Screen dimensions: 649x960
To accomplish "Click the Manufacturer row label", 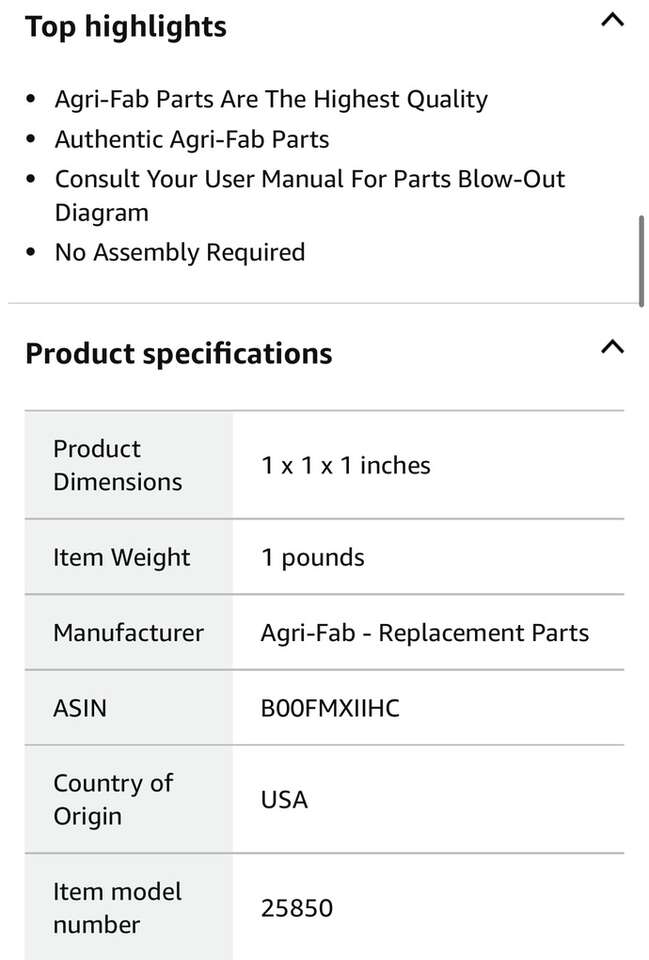I will (x=128, y=632).
